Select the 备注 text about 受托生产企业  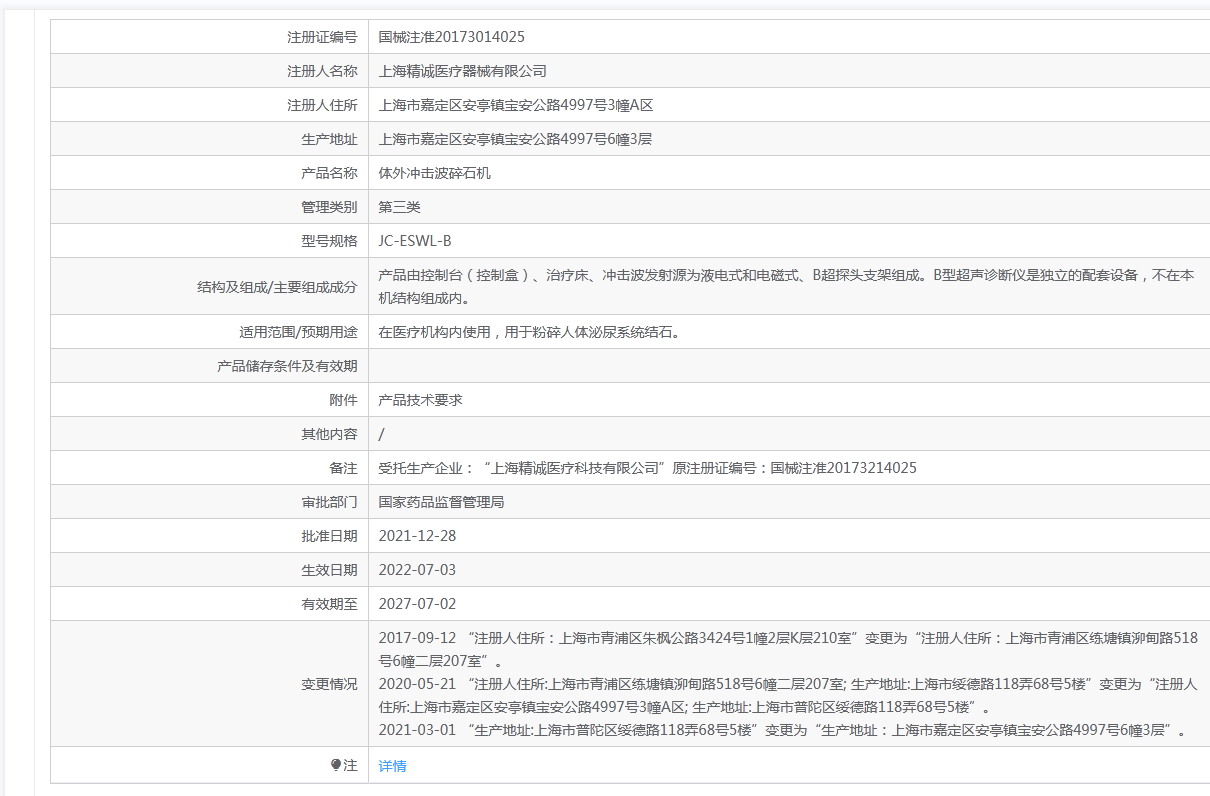pyautogui.click(x=647, y=468)
